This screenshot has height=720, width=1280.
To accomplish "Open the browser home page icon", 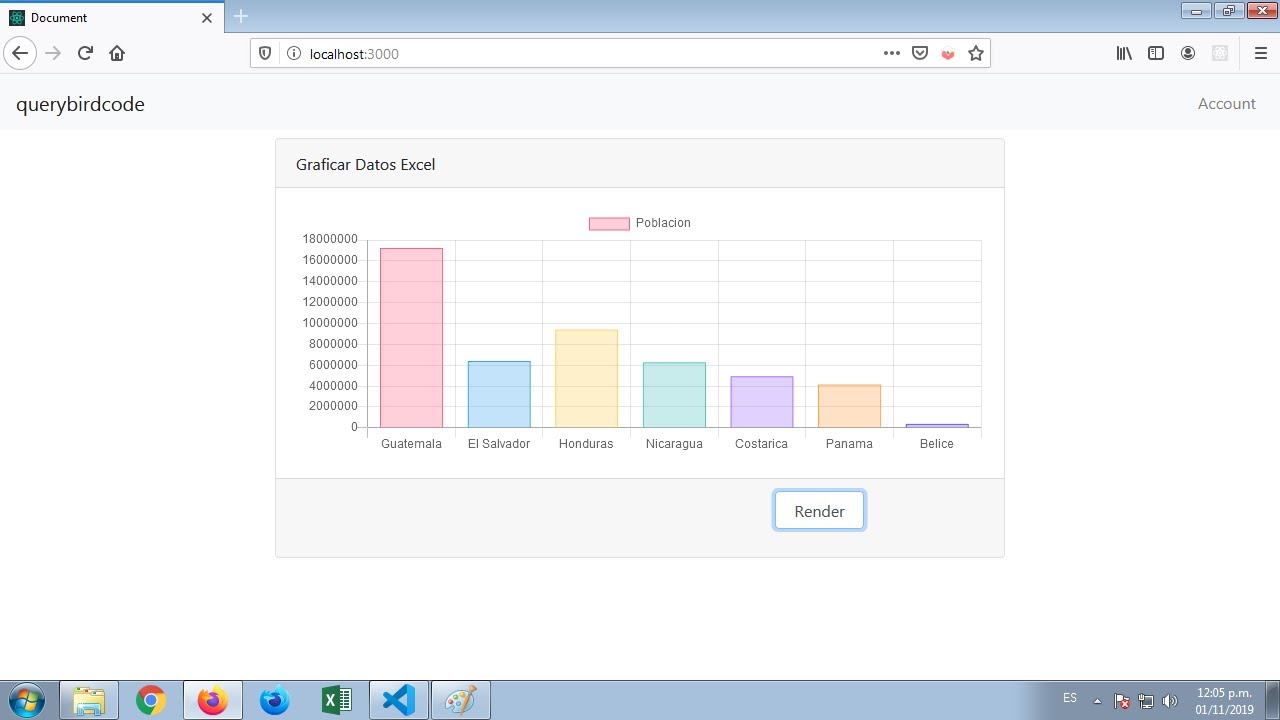I will point(117,53).
